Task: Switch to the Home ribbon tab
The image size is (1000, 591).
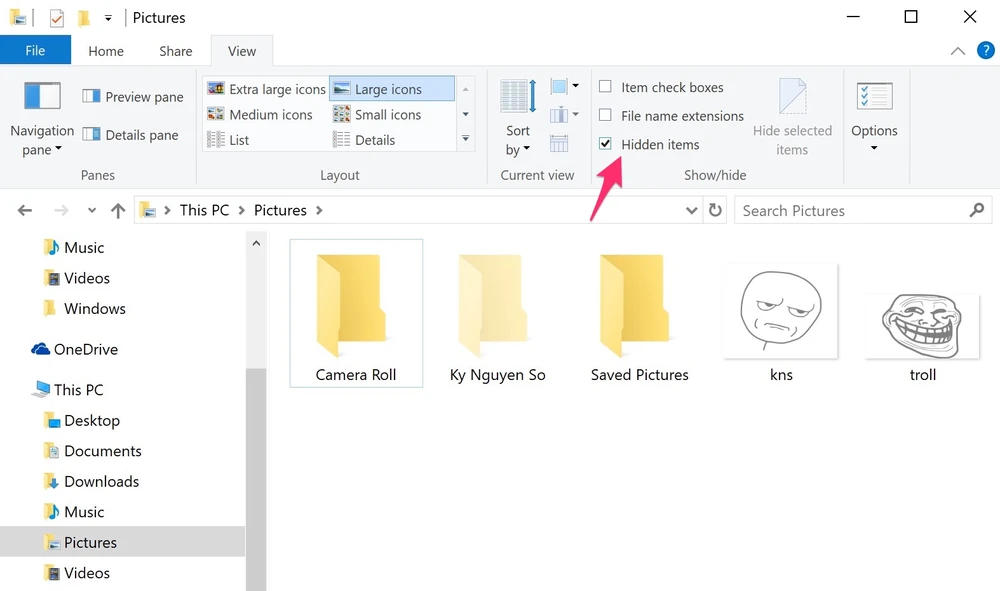Action: [x=106, y=50]
